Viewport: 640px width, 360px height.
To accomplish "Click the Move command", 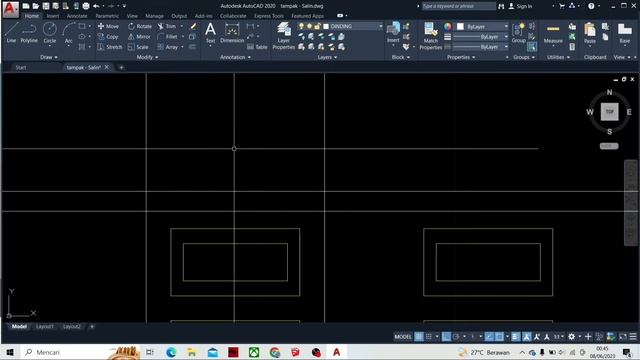I will (x=108, y=26).
